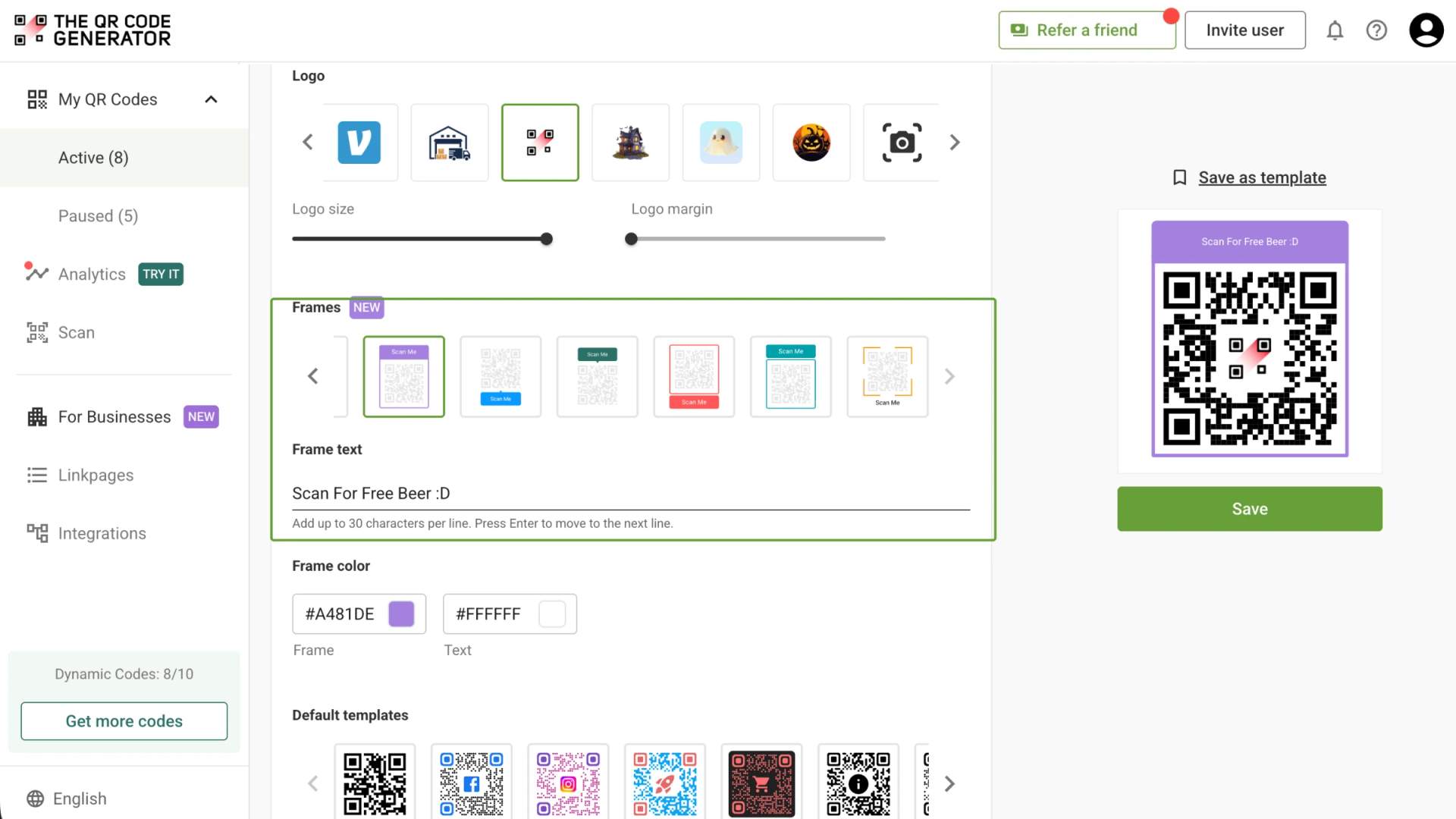Select the Venmo logo option
Viewport: 1456px width, 819px height.
359,143
